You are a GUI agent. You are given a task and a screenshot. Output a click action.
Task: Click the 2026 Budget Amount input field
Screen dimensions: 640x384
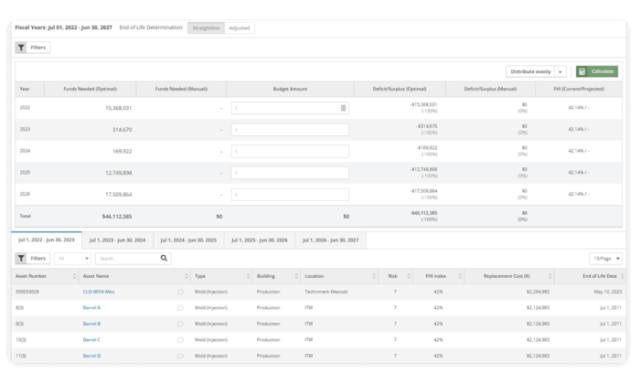click(290, 194)
